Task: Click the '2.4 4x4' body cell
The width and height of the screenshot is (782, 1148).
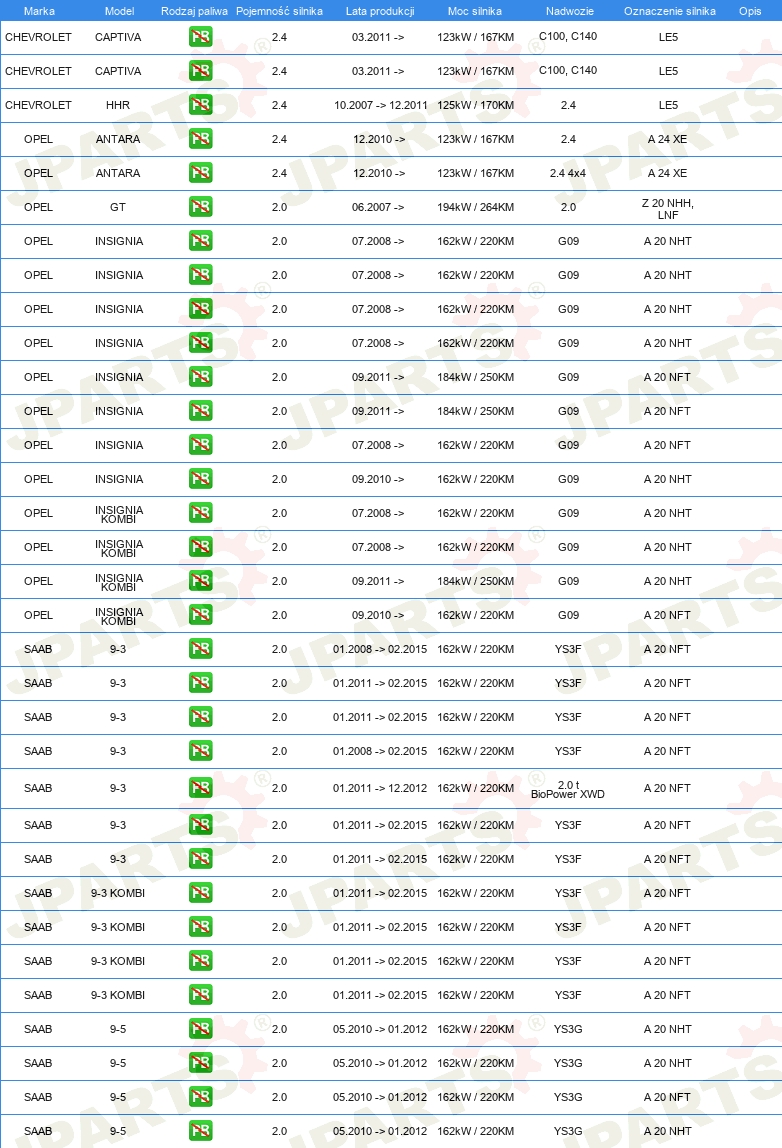Action: click(568, 173)
